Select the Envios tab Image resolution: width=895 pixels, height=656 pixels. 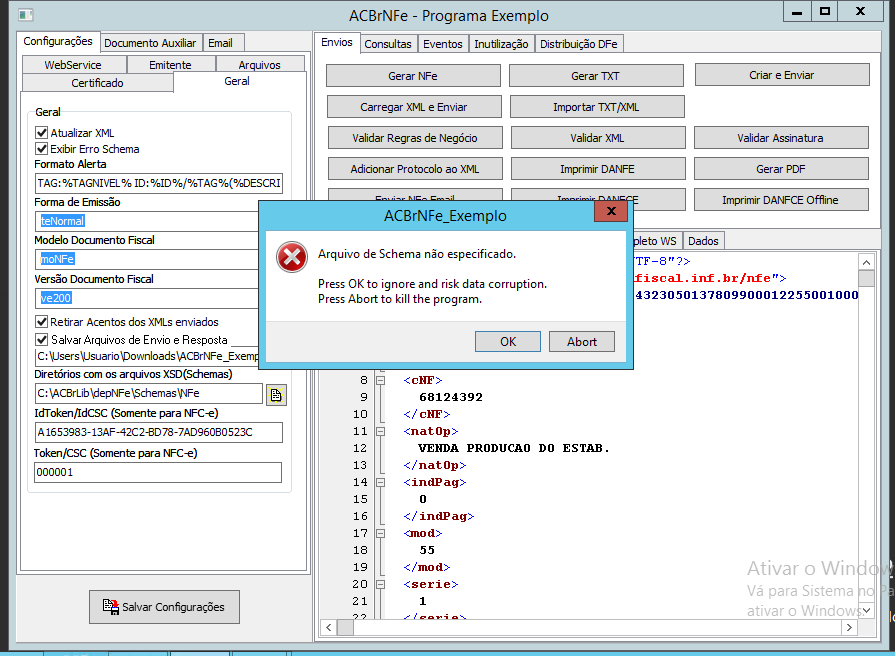337,42
